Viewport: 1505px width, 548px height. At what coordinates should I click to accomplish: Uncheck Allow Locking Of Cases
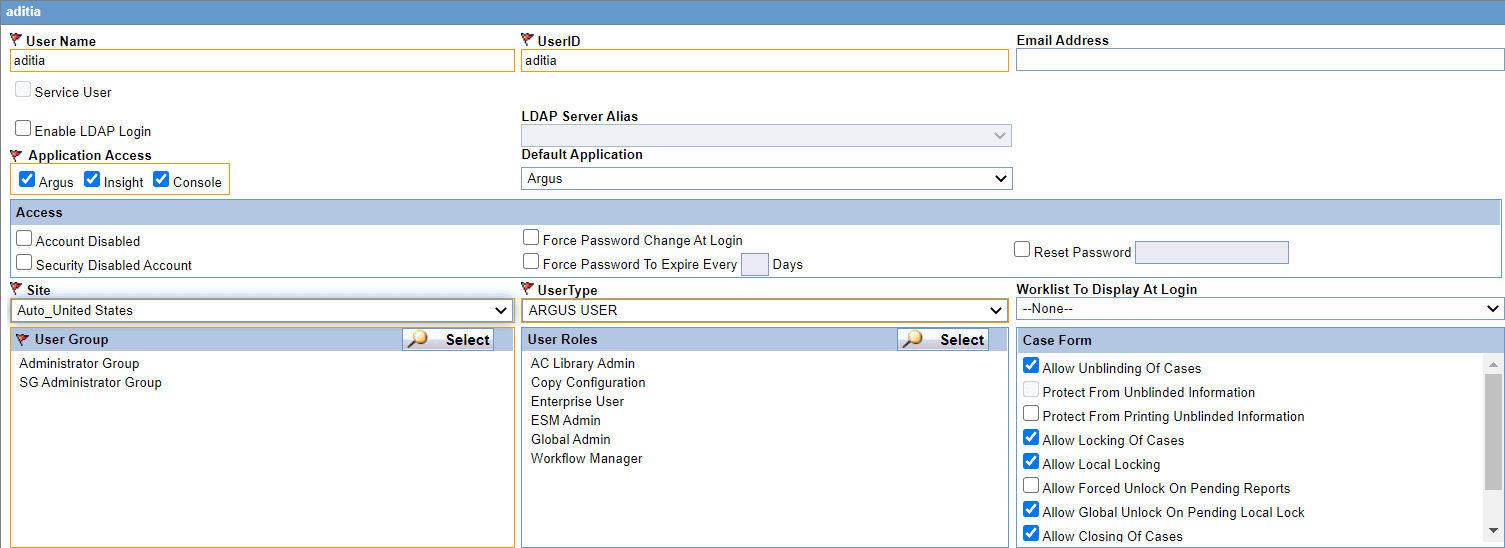(1031, 438)
